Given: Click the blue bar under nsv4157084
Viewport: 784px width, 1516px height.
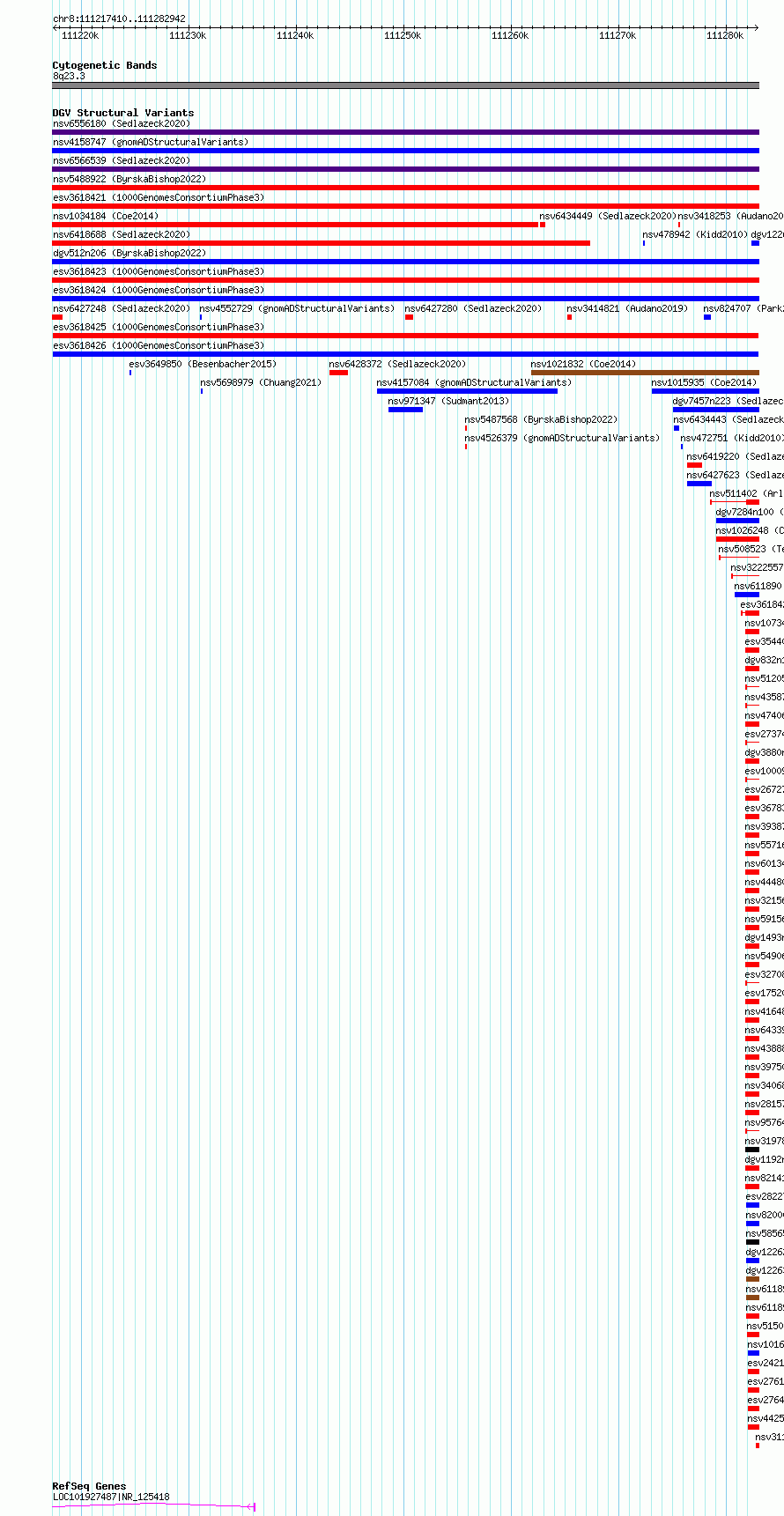Looking at the screenshot, I should pos(467,391).
